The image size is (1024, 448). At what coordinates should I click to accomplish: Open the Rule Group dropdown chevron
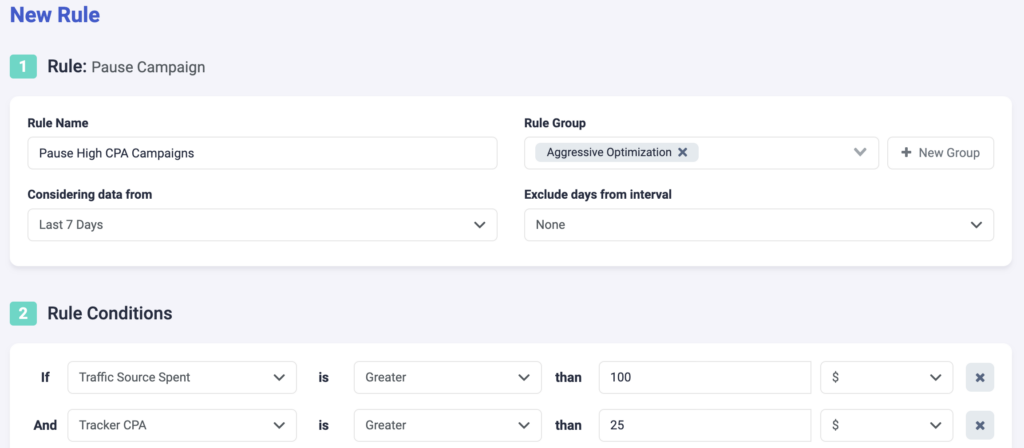(x=860, y=152)
